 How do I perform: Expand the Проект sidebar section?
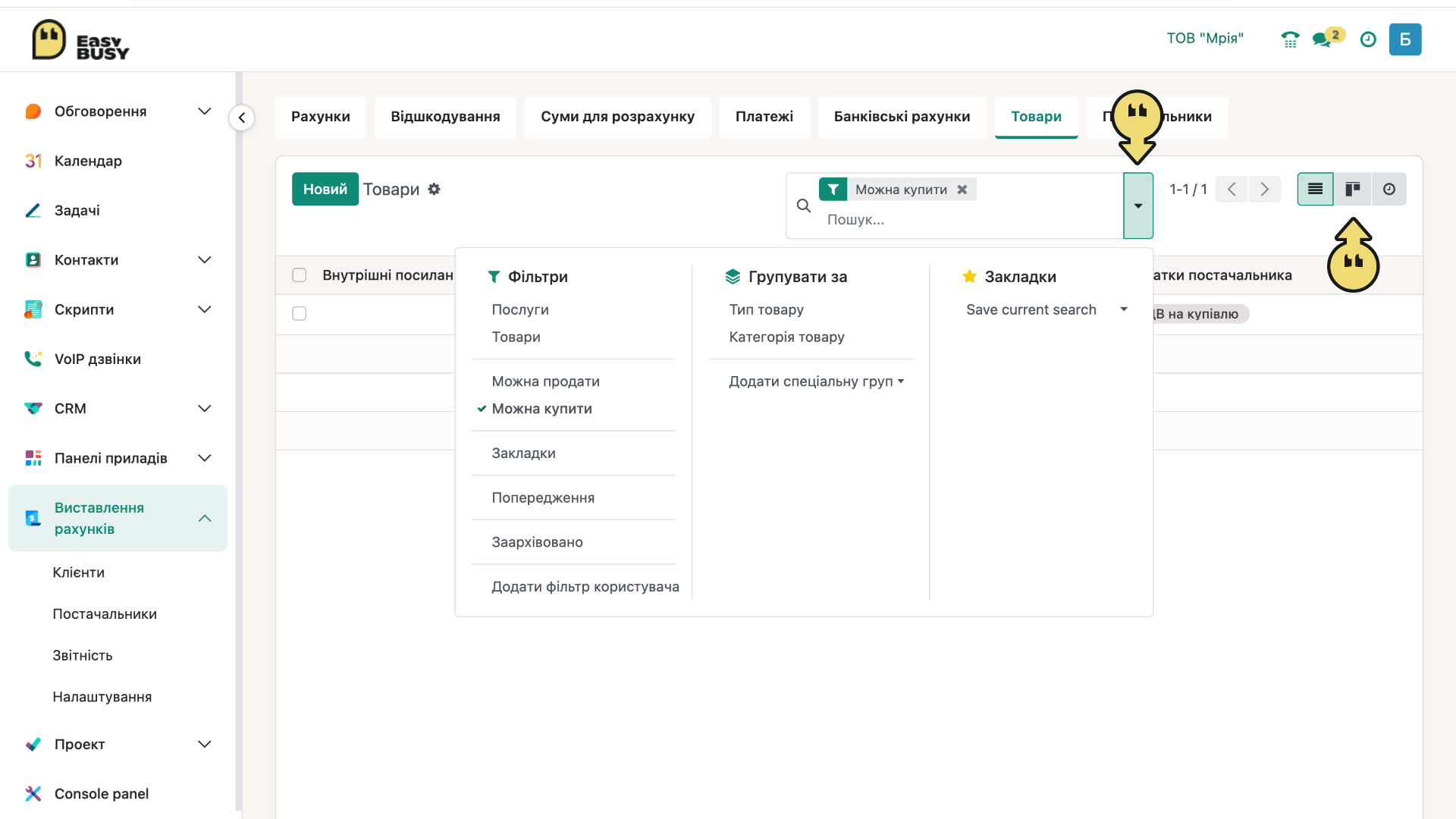tap(204, 744)
